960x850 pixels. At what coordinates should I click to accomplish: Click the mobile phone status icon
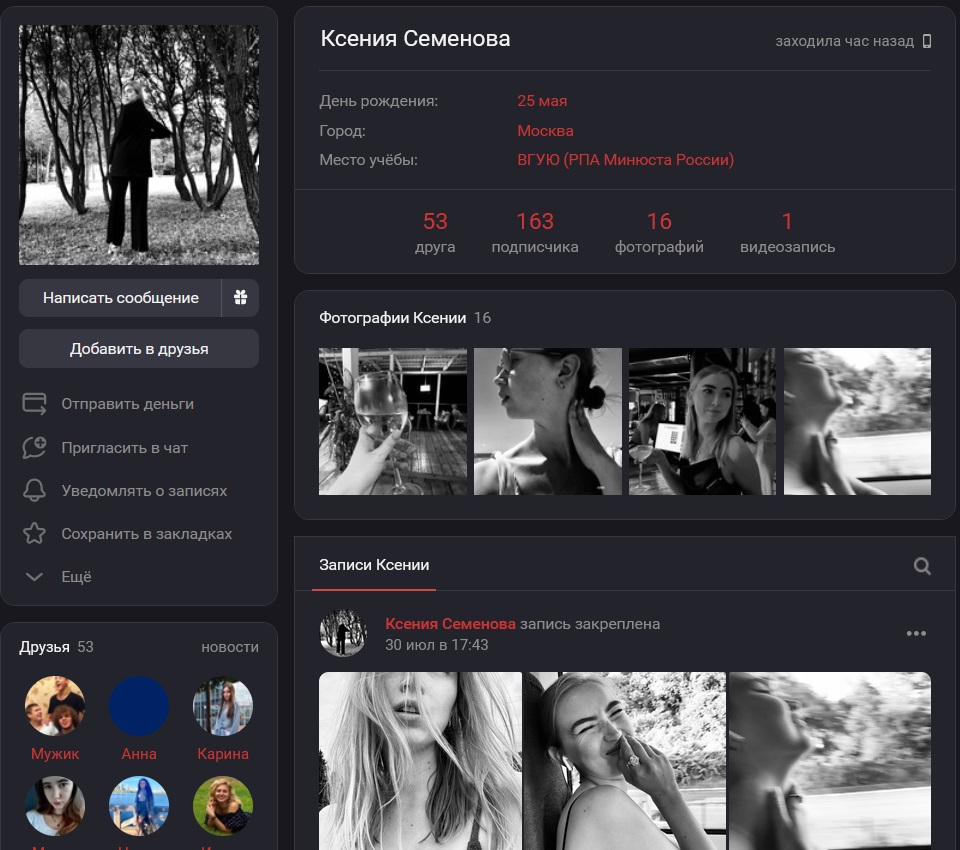(927, 41)
